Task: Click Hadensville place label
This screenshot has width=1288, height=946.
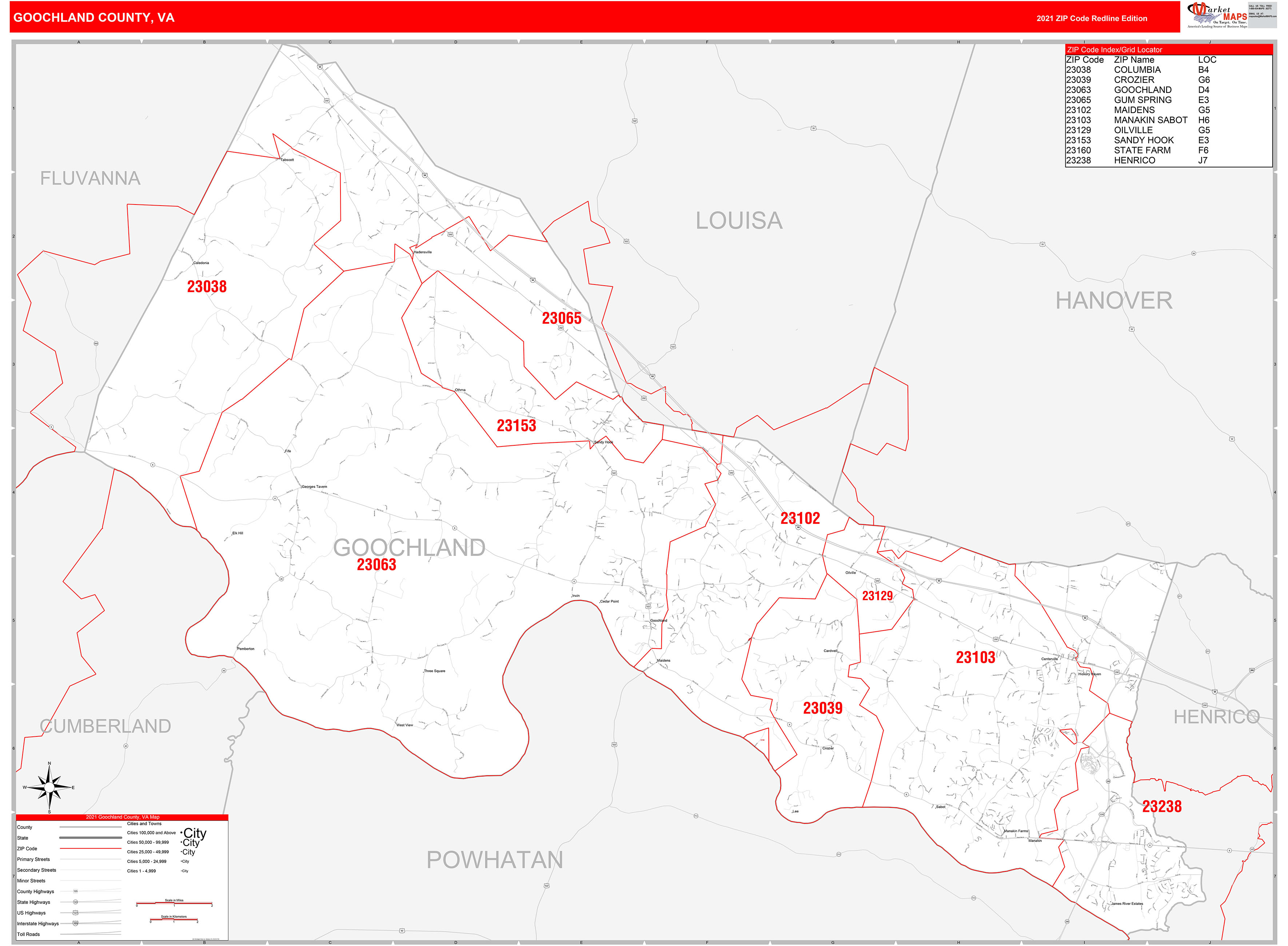Action: pos(422,252)
